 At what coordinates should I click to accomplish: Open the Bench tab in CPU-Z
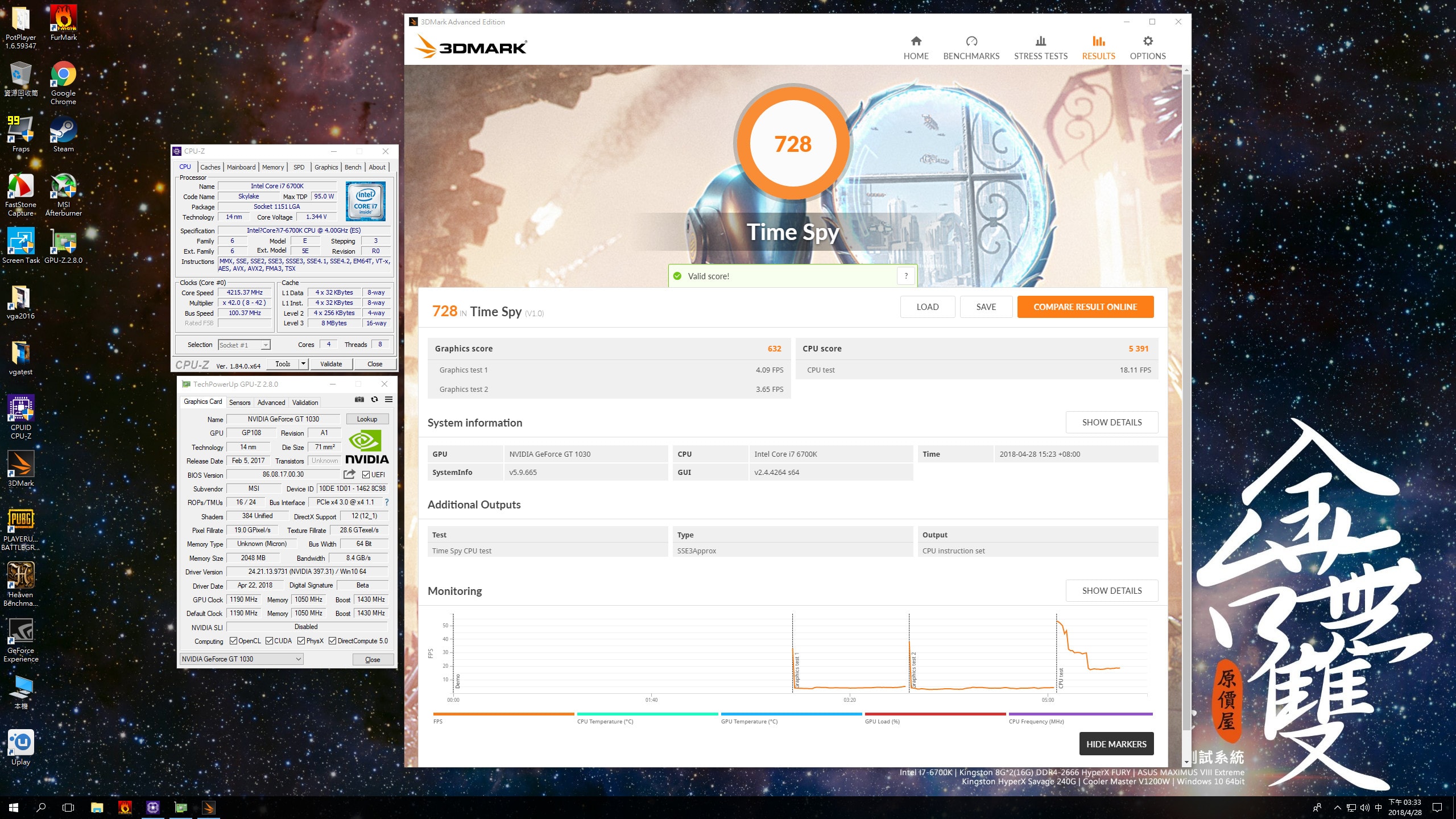353,167
